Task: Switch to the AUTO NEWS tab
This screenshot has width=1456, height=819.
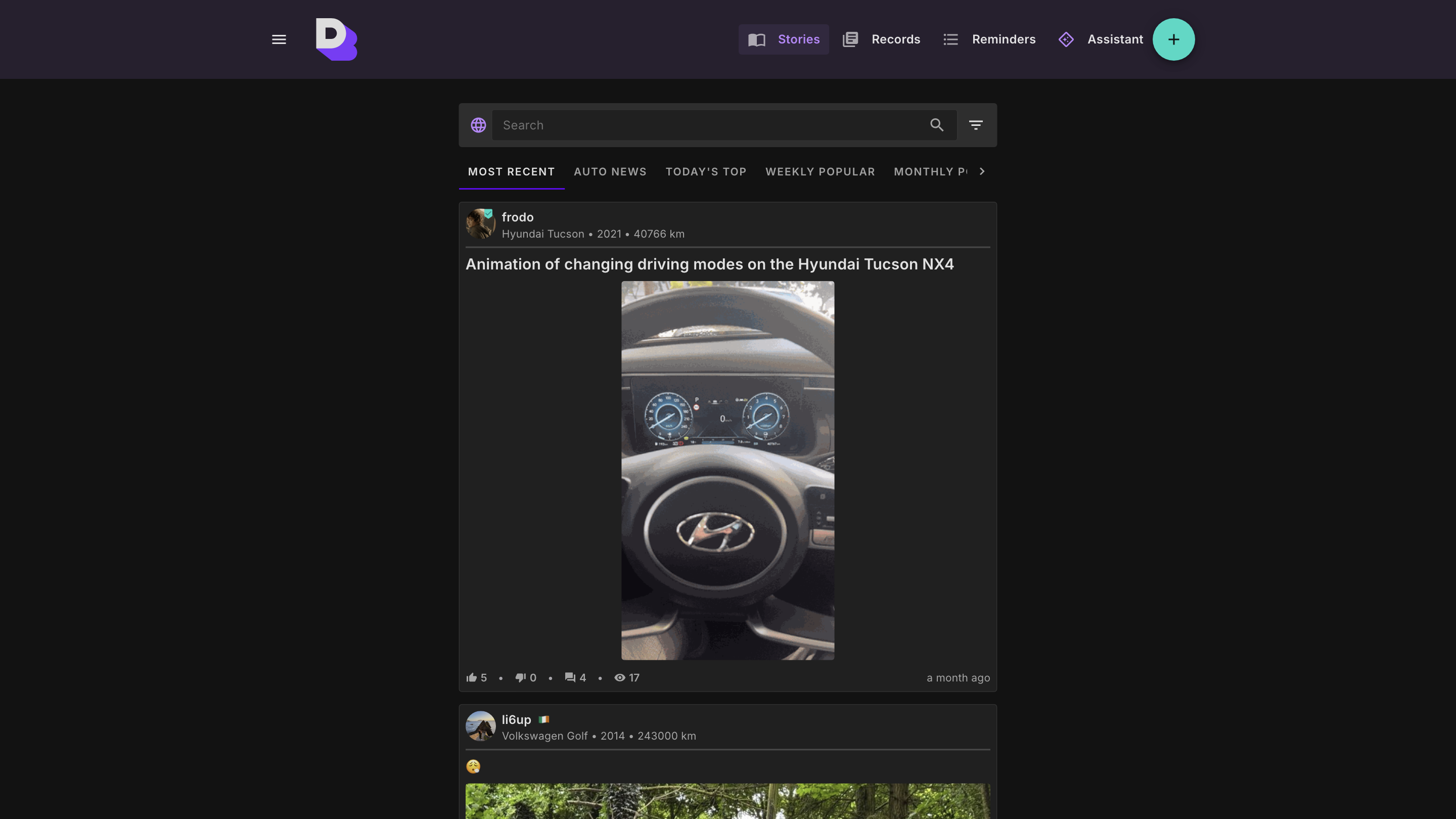Action: point(610,171)
